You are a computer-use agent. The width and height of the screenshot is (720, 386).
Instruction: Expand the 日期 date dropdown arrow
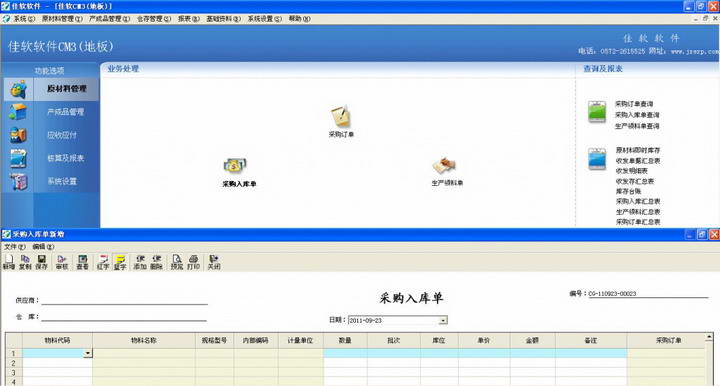pos(443,320)
